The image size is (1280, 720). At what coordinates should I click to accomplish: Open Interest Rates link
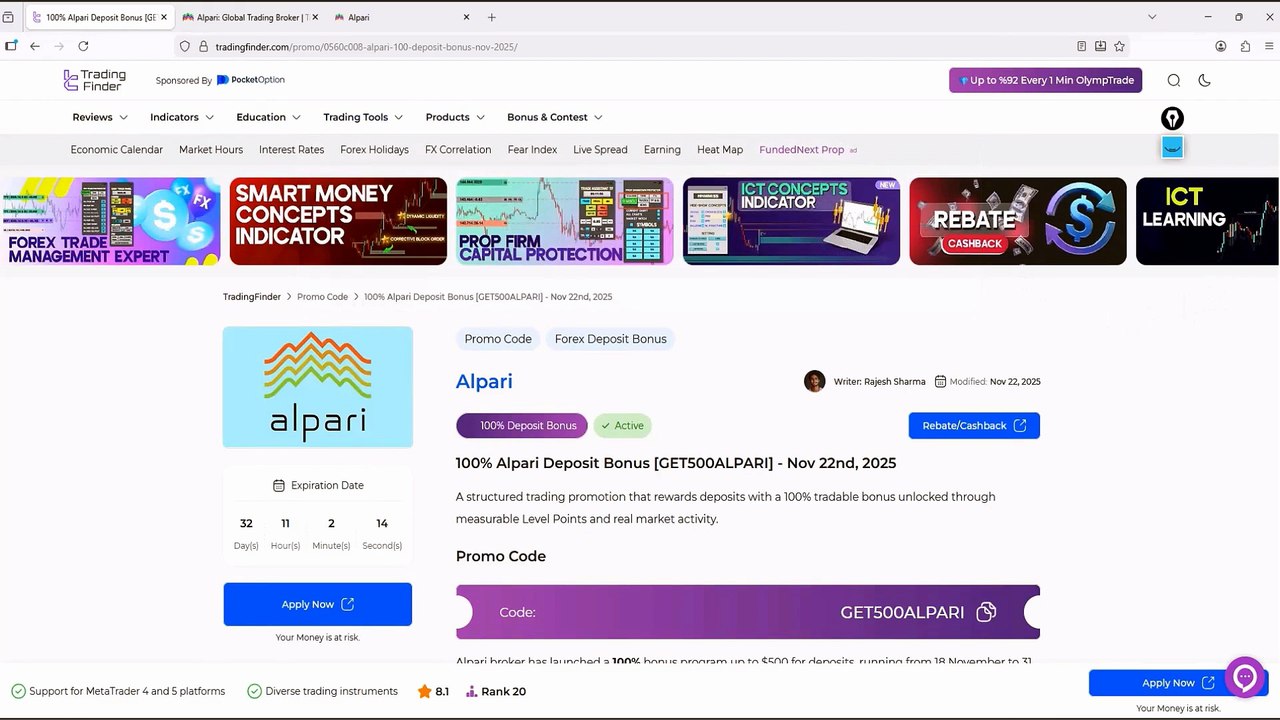click(x=291, y=150)
